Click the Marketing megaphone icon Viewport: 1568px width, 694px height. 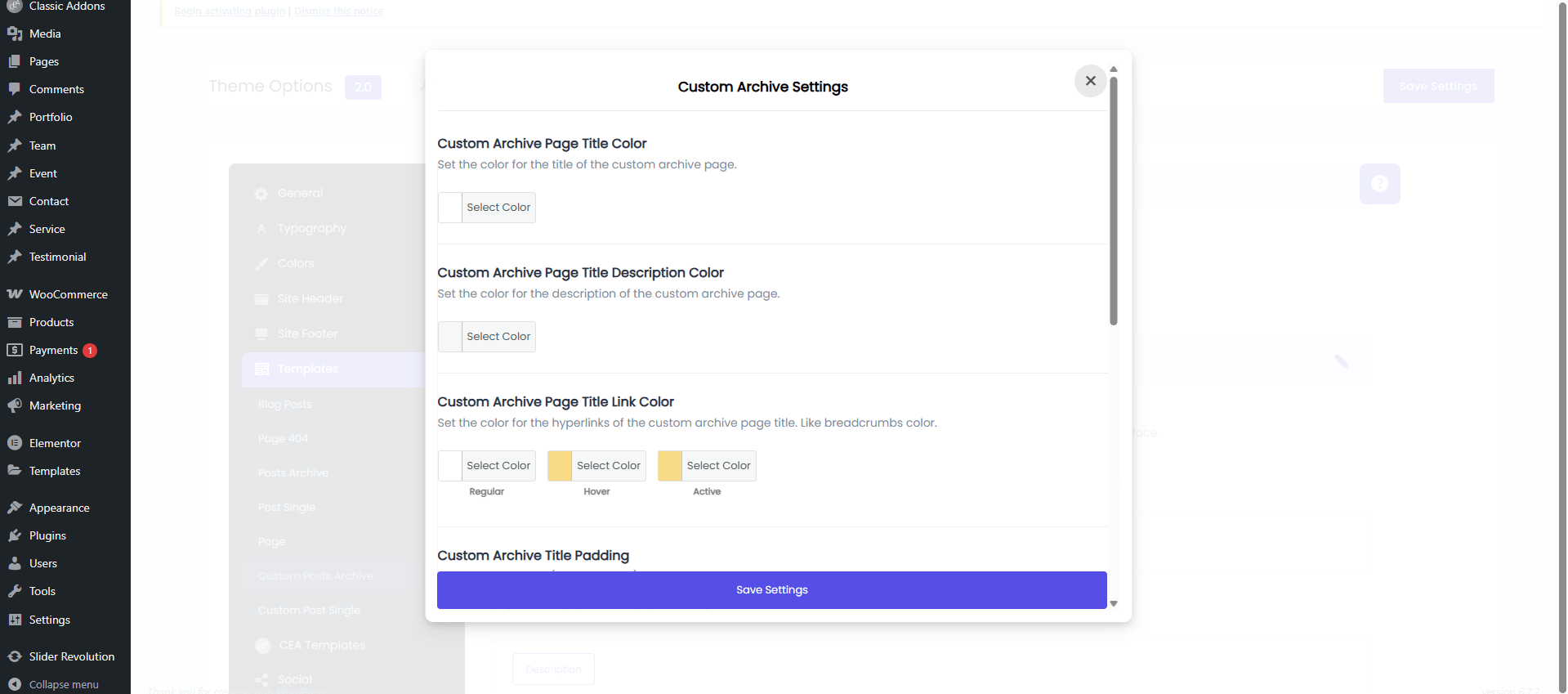point(15,405)
